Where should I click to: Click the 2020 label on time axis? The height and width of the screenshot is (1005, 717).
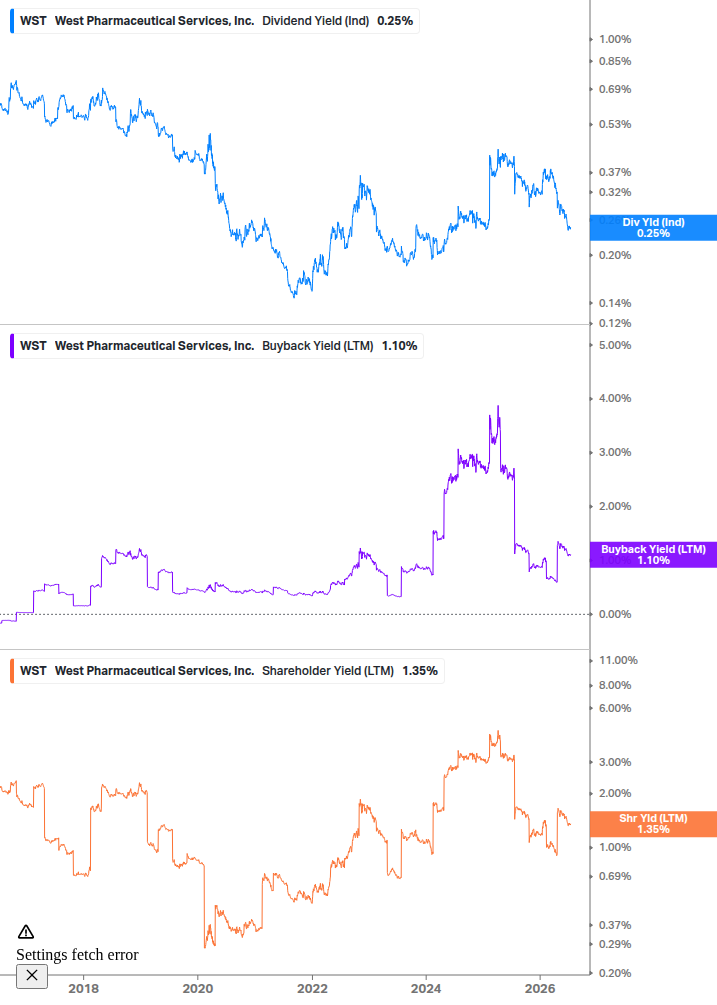[x=197, y=988]
